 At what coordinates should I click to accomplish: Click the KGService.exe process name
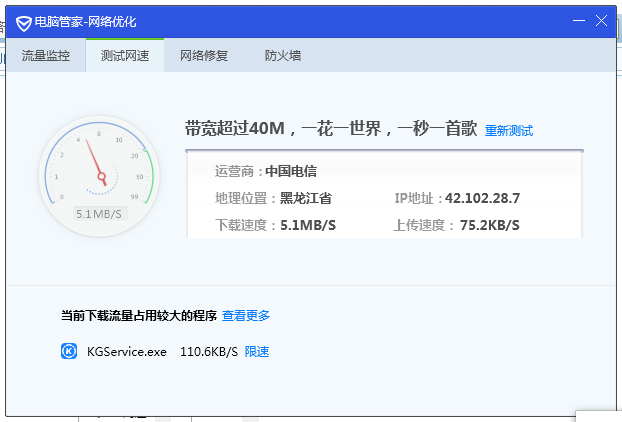pos(127,351)
